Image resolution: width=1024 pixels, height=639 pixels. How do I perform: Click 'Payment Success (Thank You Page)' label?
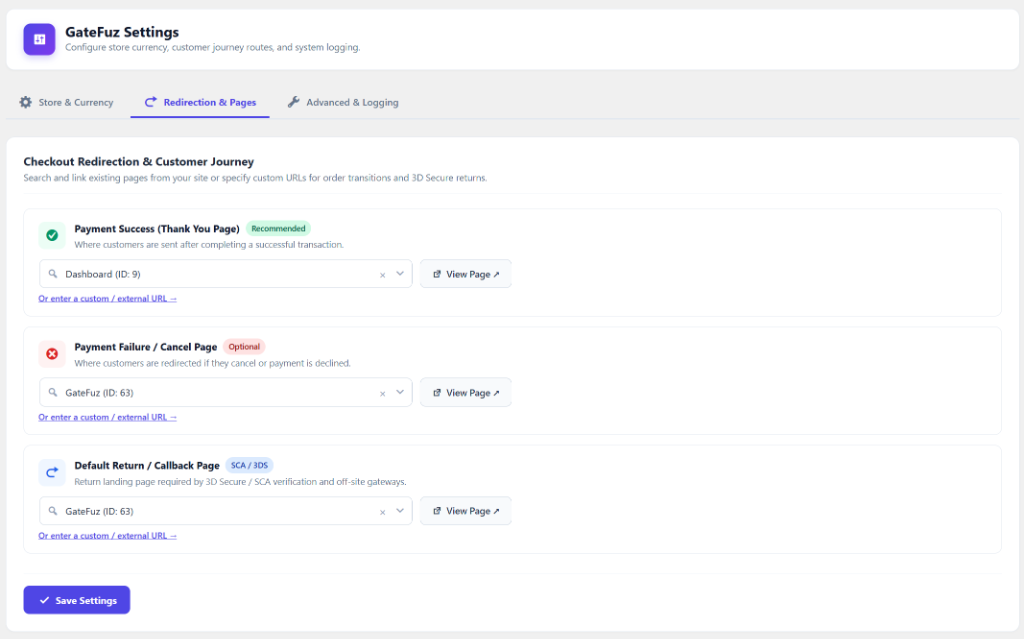coord(157,229)
